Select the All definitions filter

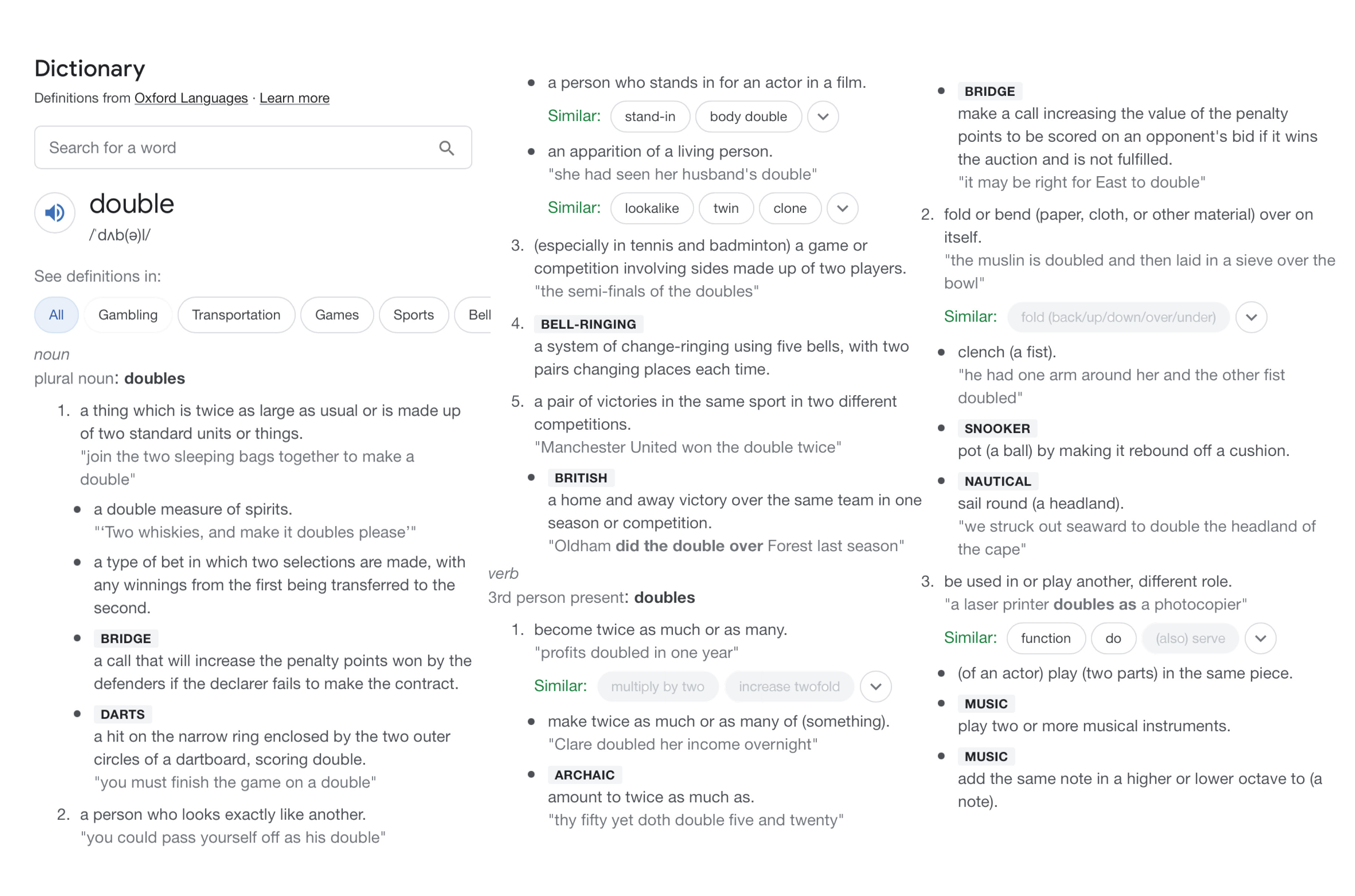click(56, 315)
